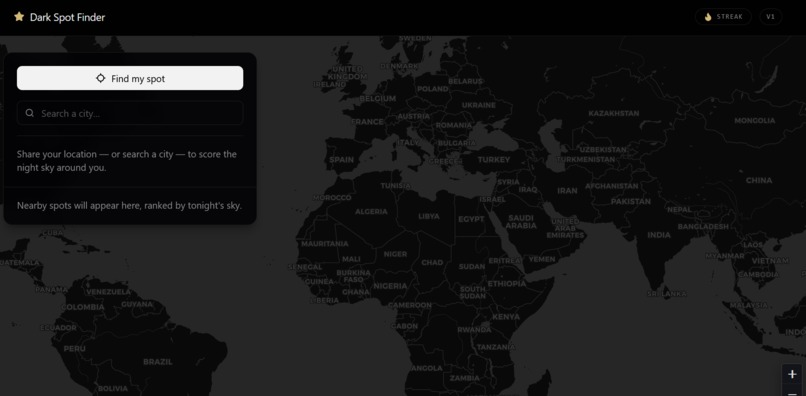Viewport: 806px width, 396px height.
Task: Click the crosshair locate icon
Action: [x=101, y=78]
